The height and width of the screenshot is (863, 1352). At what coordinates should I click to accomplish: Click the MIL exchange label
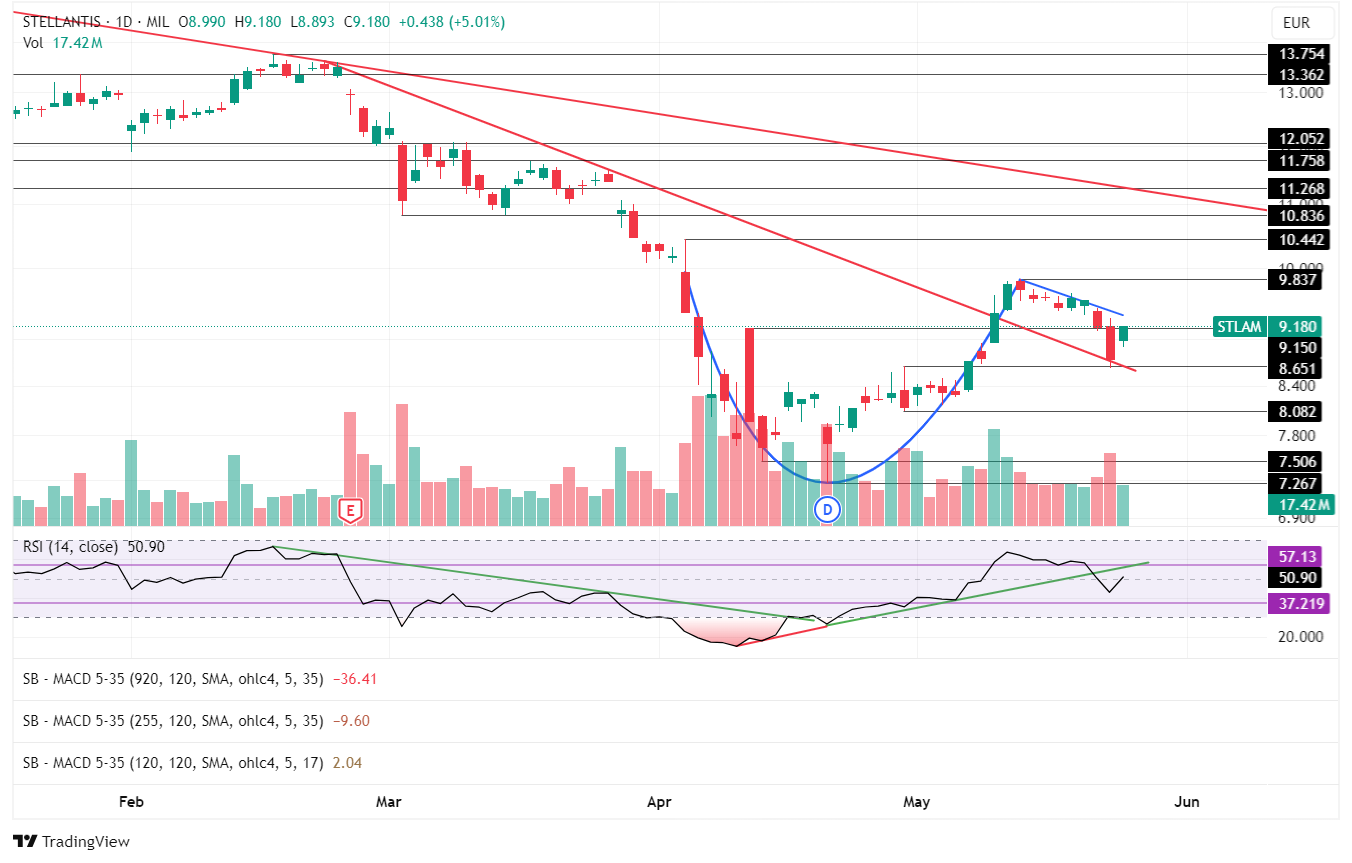click(x=159, y=22)
